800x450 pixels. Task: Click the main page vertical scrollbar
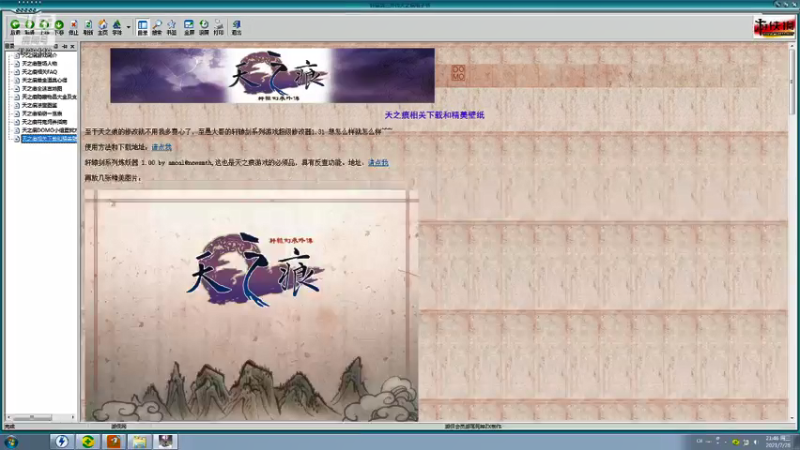coord(792,232)
